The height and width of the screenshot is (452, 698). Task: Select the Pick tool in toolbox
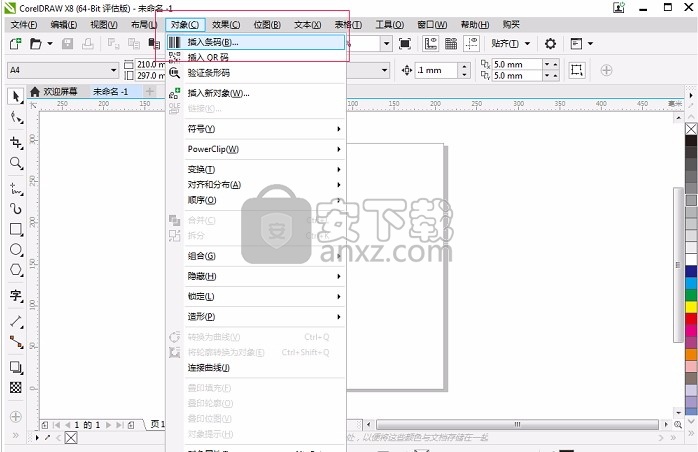16,96
